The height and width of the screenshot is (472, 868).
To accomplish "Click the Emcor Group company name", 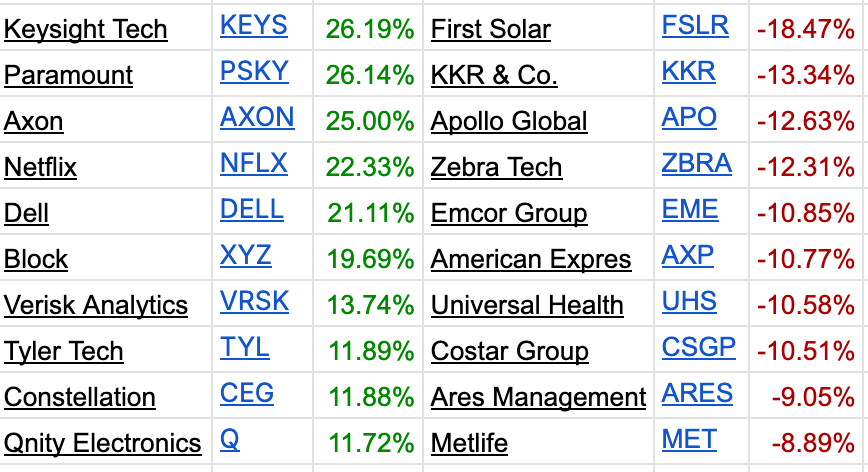I will [508, 214].
